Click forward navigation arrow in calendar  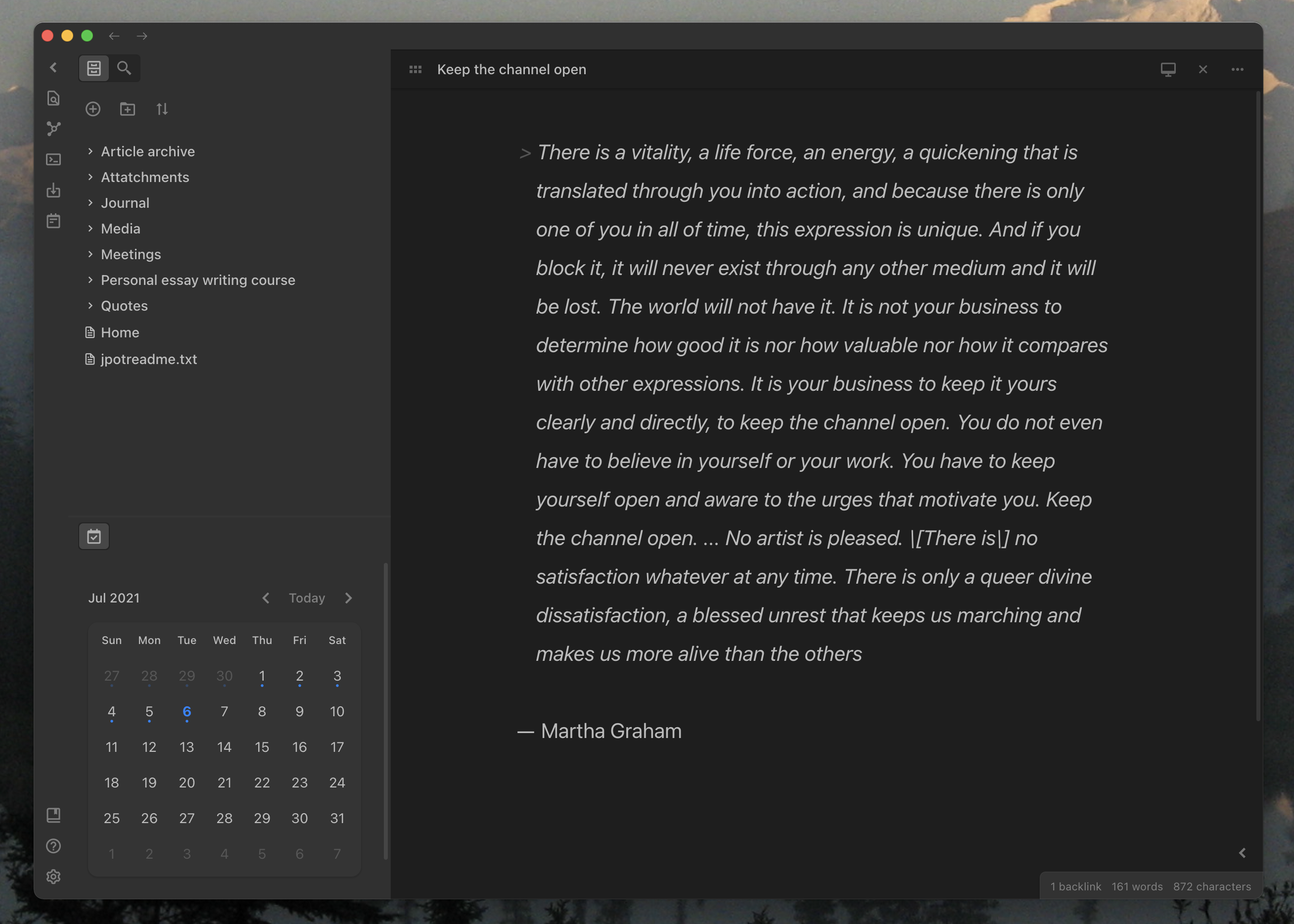pos(348,598)
